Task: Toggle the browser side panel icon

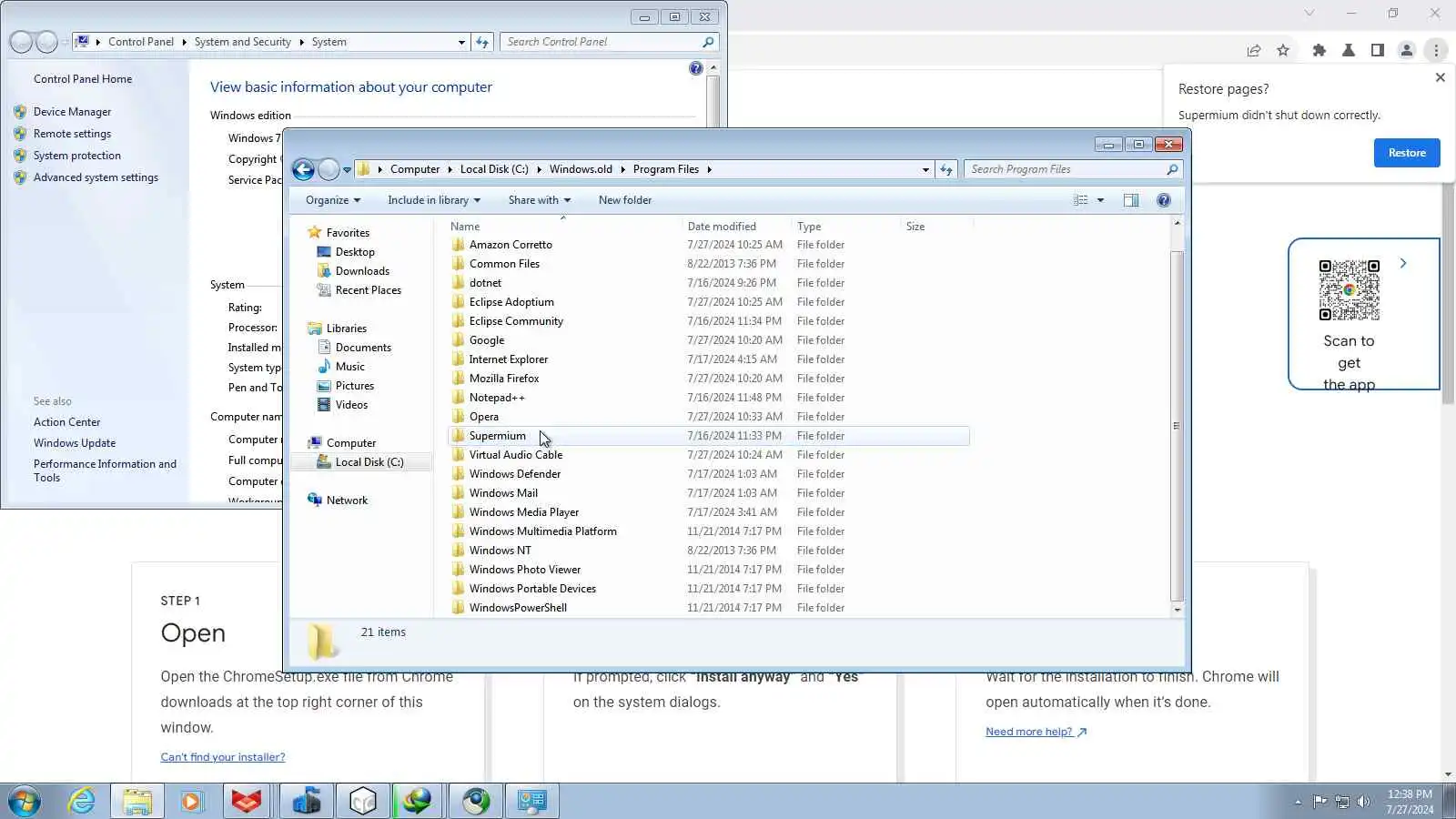Action: [1378, 50]
